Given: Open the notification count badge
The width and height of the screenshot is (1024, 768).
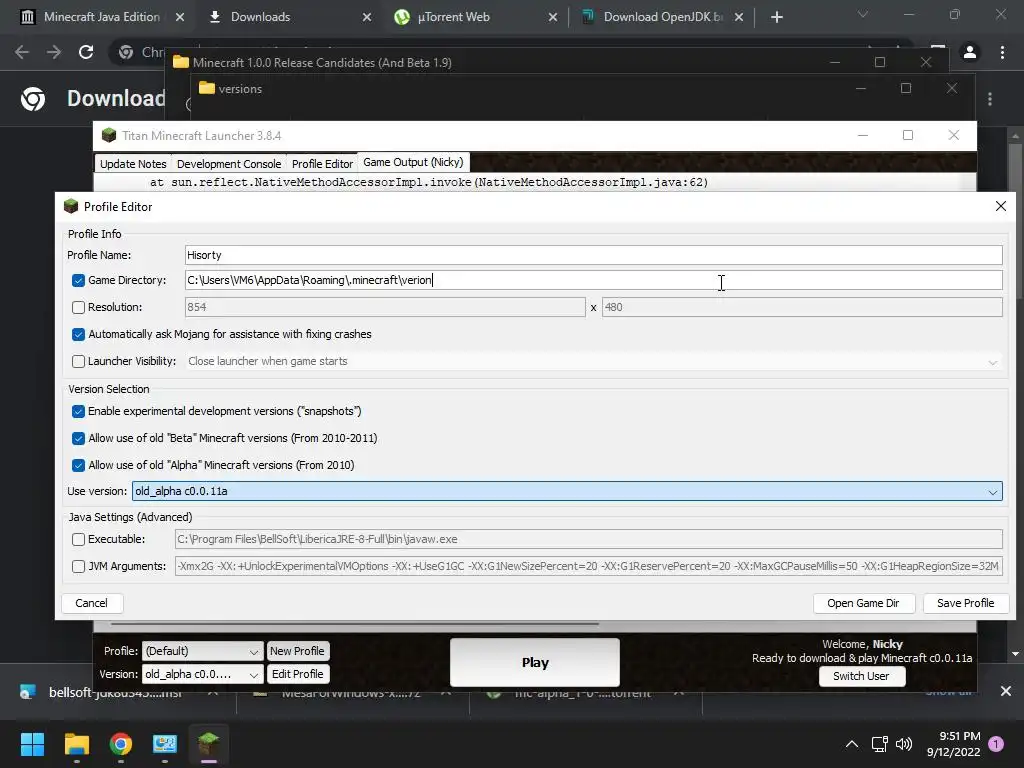Looking at the screenshot, I should pos(996,744).
